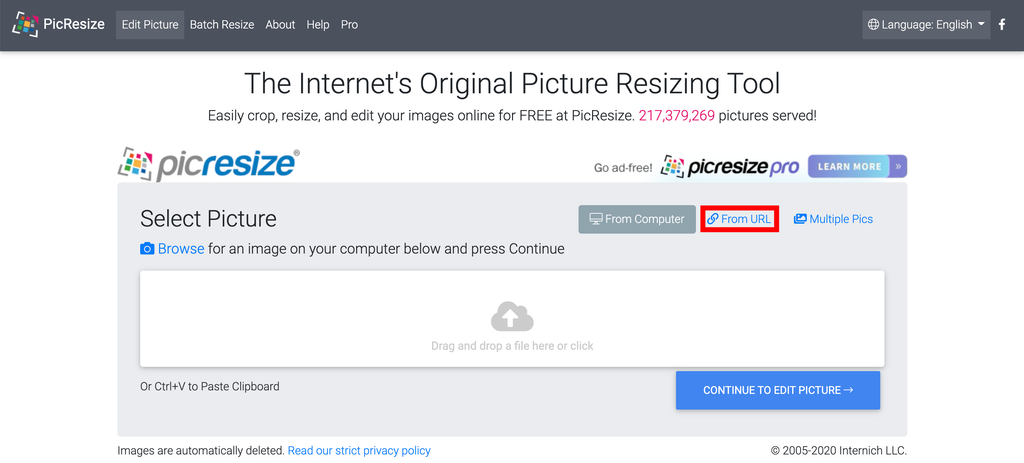The image size is (1024, 463).
Task: Click the camera icon beside Browse
Action: [x=147, y=249]
